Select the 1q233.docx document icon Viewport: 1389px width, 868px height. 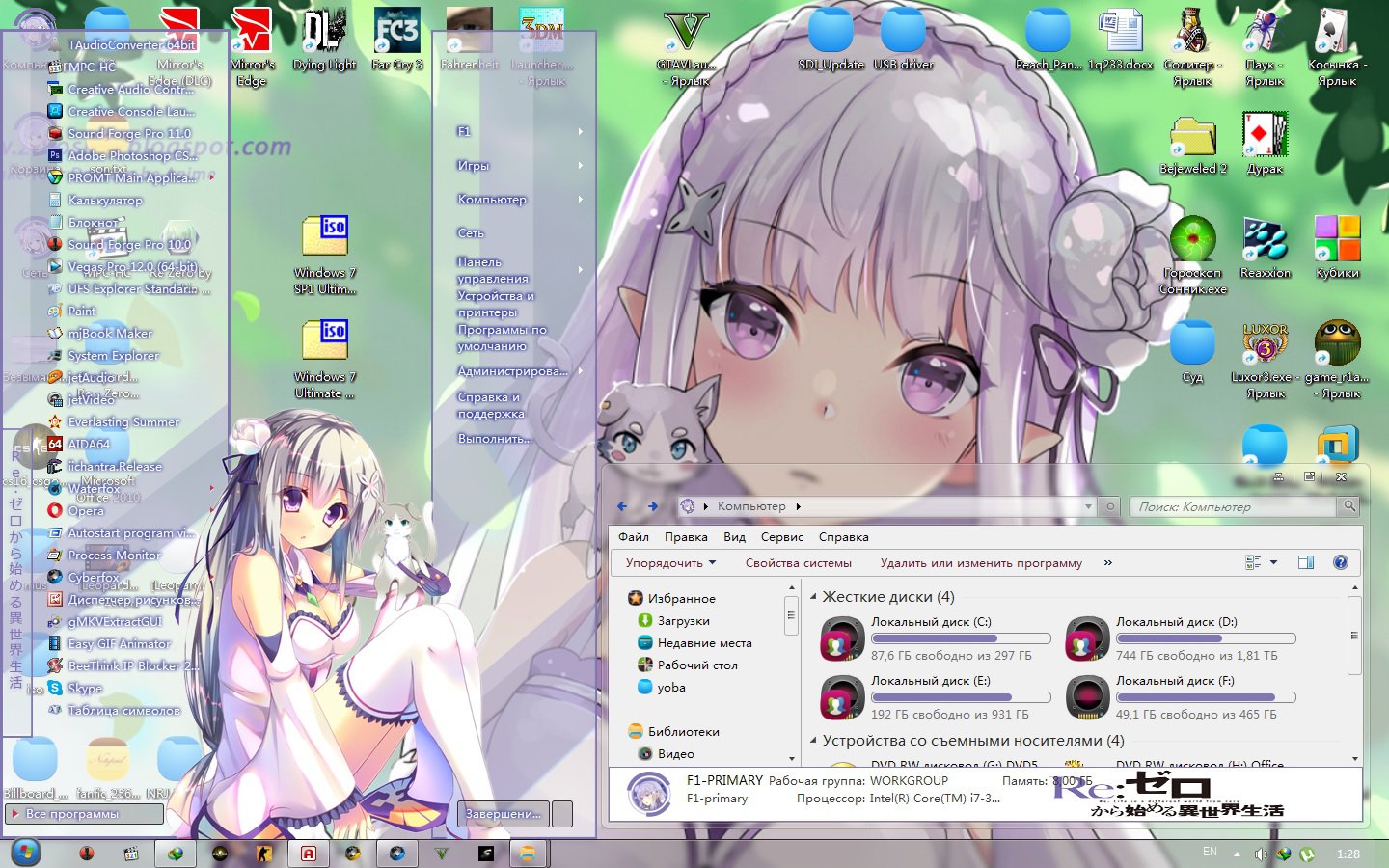(1120, 41)
